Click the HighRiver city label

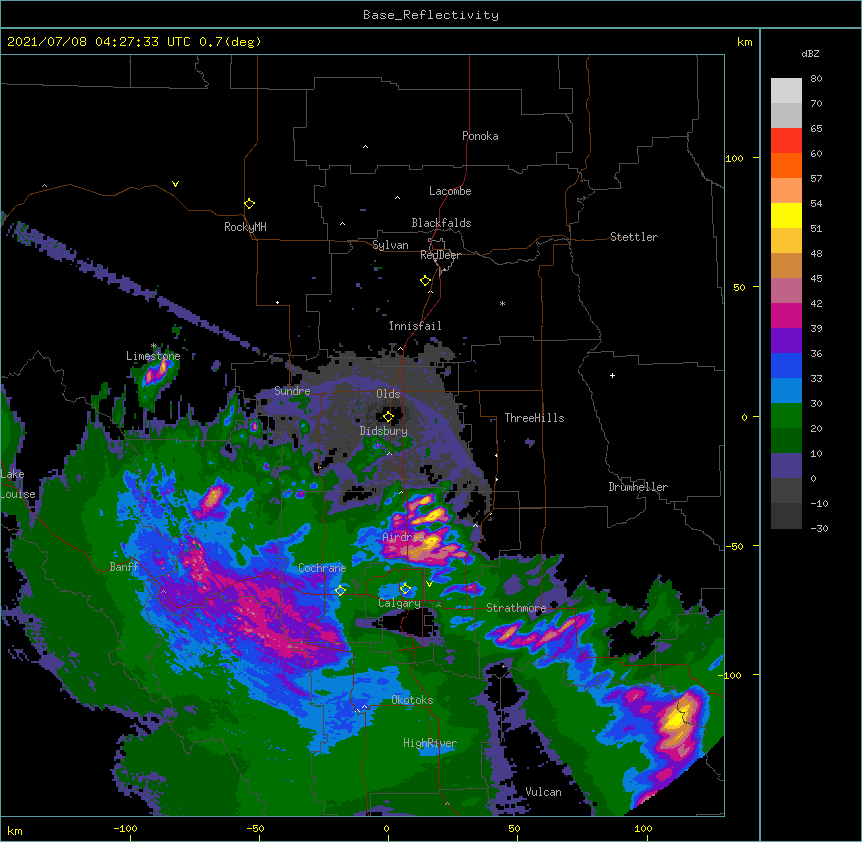click(430, 743)
